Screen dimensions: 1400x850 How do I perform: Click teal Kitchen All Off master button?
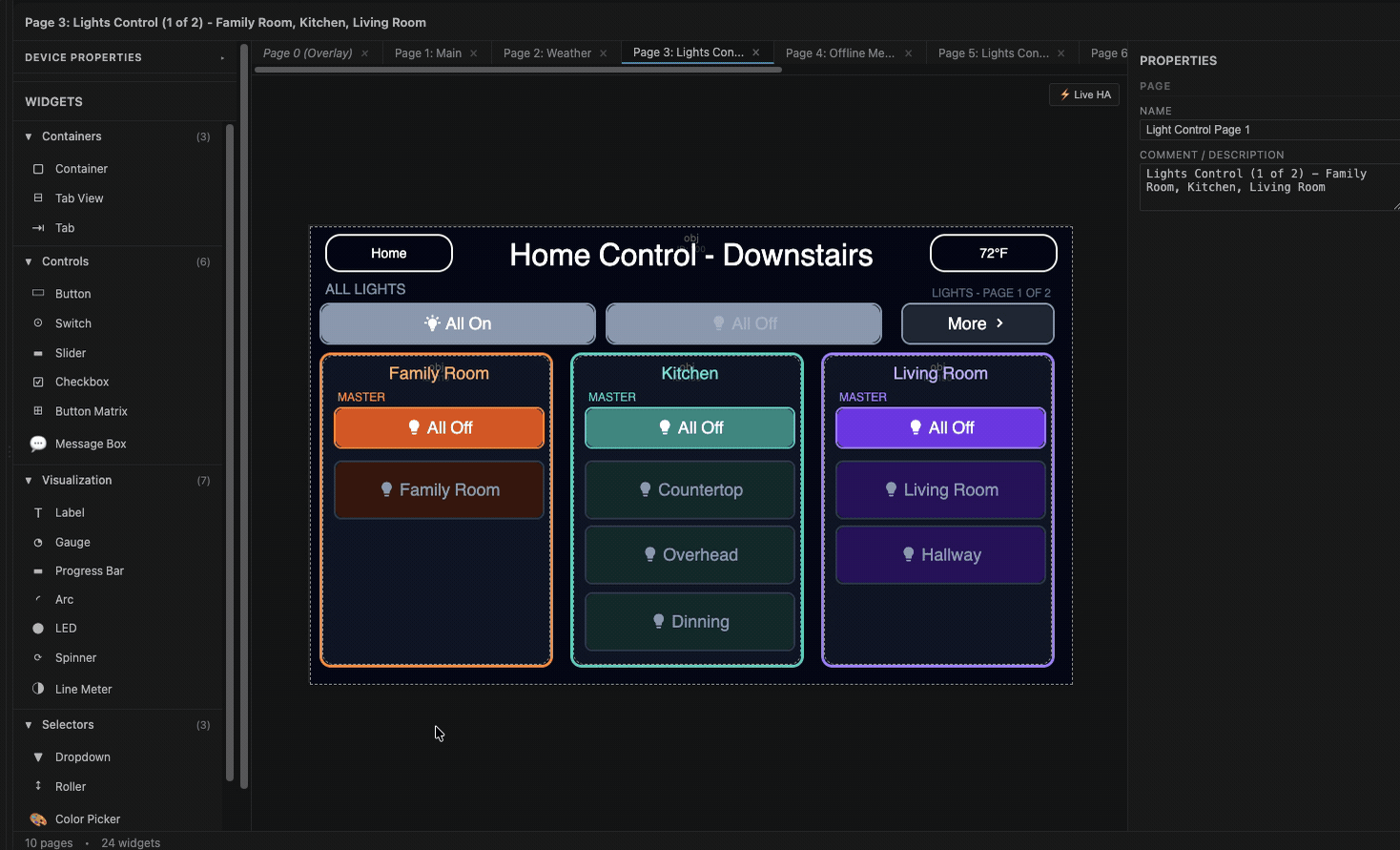coord(690,427)
